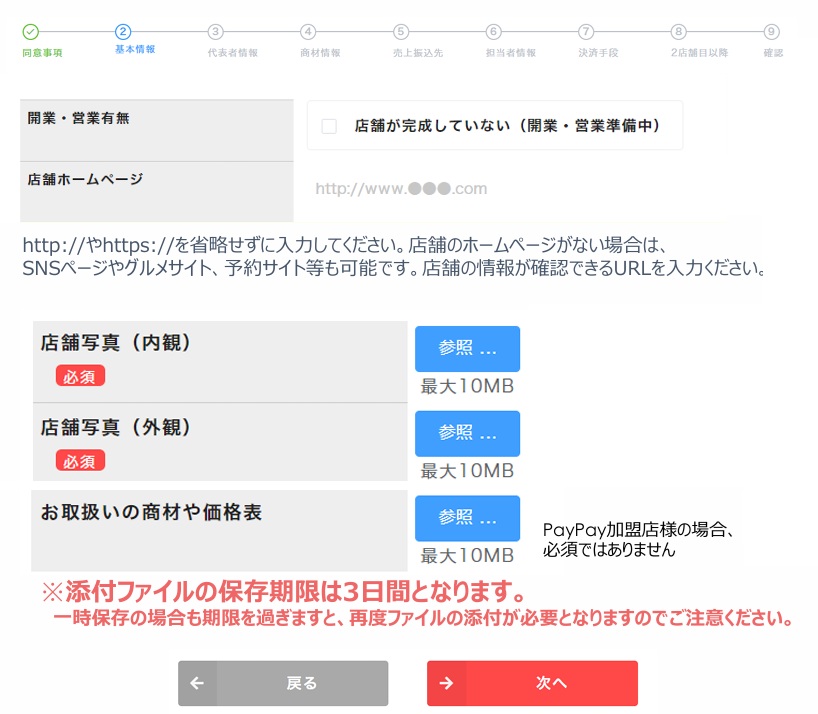Click 最大10MB text under 内観 参照 button

pos(467,386)
